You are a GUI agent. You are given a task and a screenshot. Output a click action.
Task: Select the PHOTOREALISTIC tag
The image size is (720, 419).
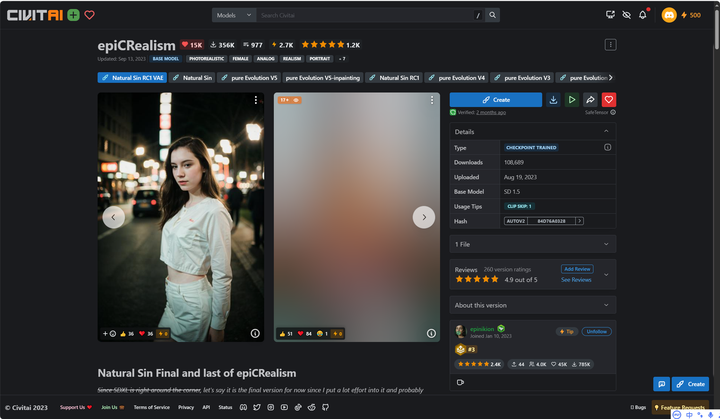(207, 59)
